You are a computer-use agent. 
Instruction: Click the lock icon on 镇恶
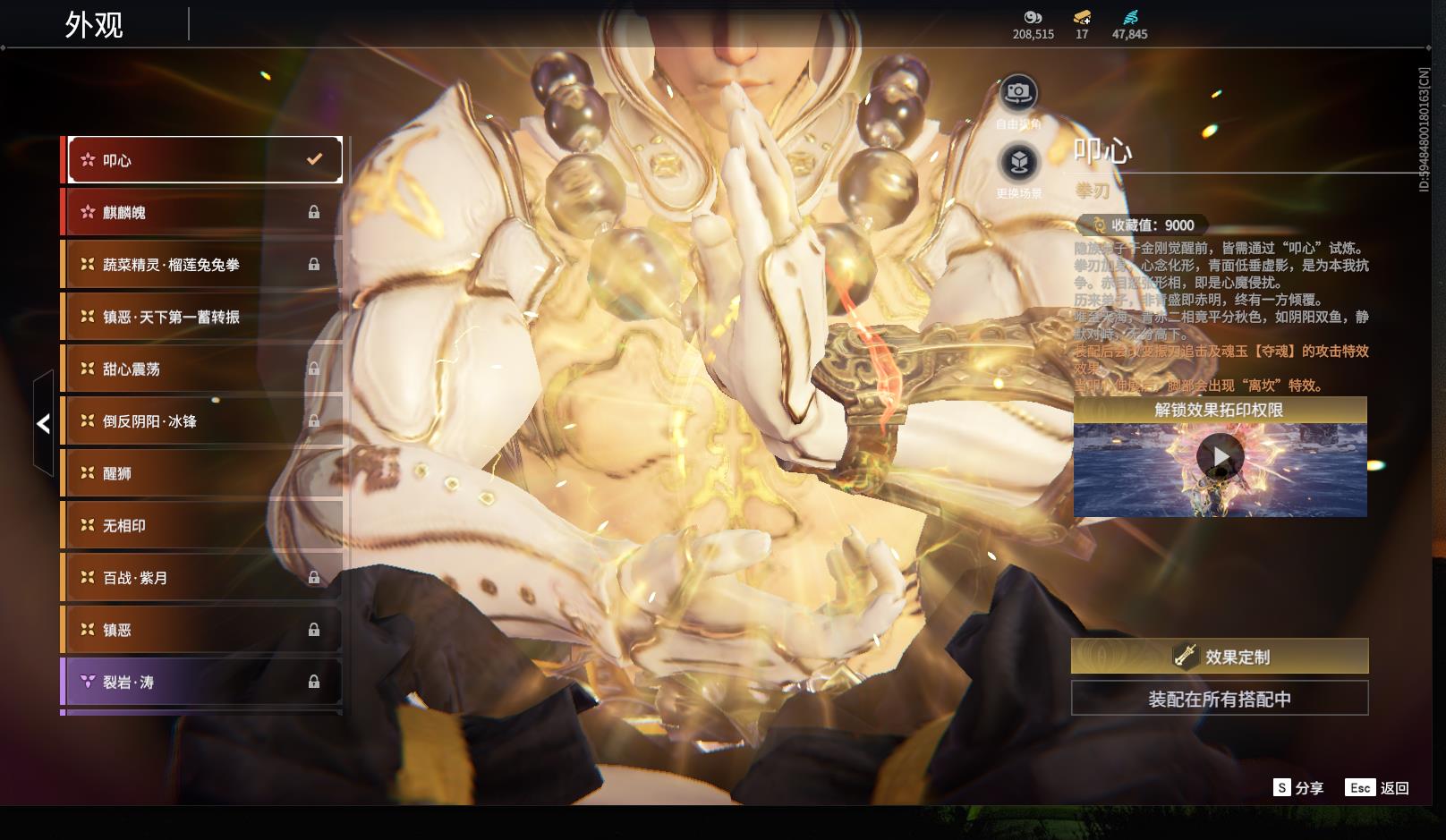point(314,630)
